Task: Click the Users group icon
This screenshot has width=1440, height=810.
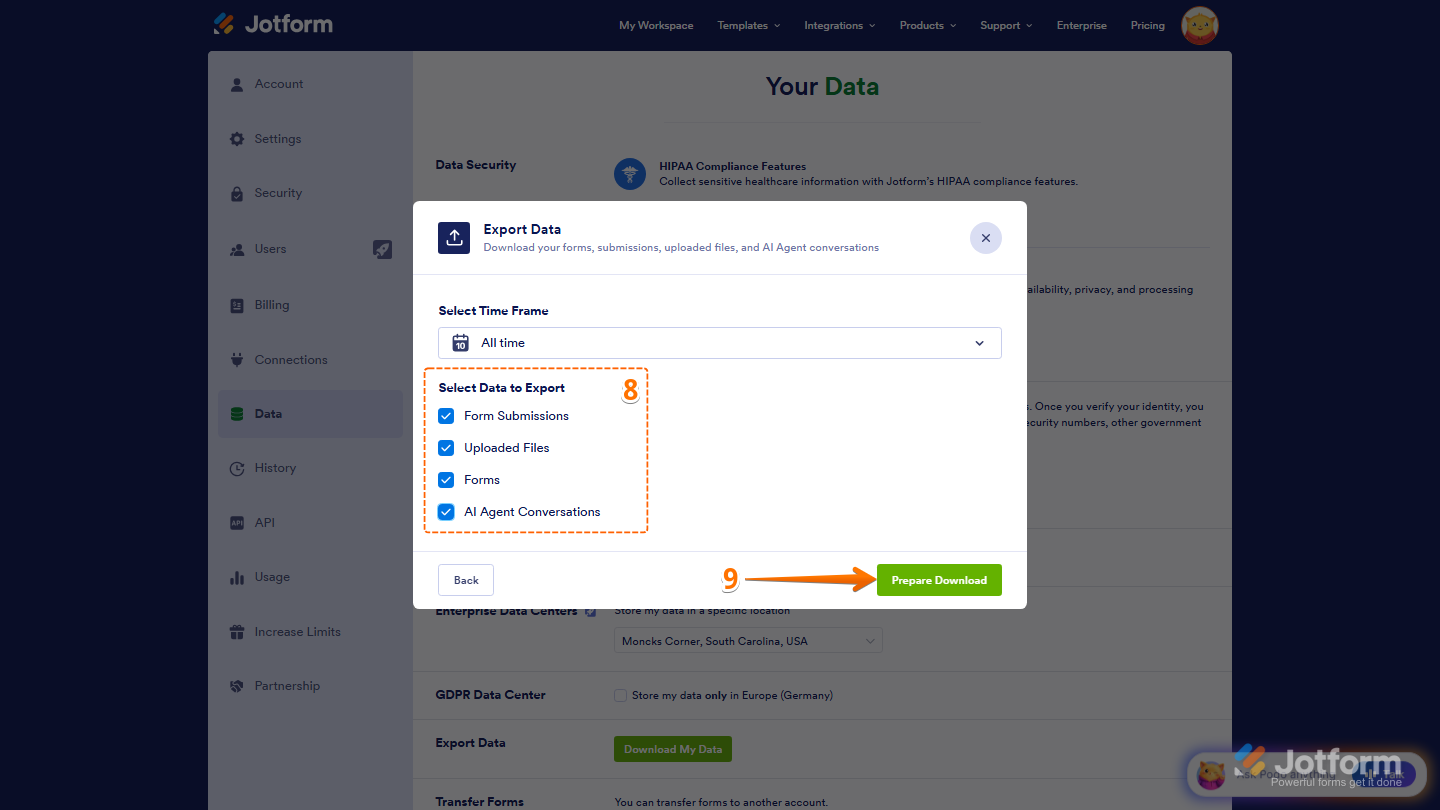Action: [x=237, y=250]
